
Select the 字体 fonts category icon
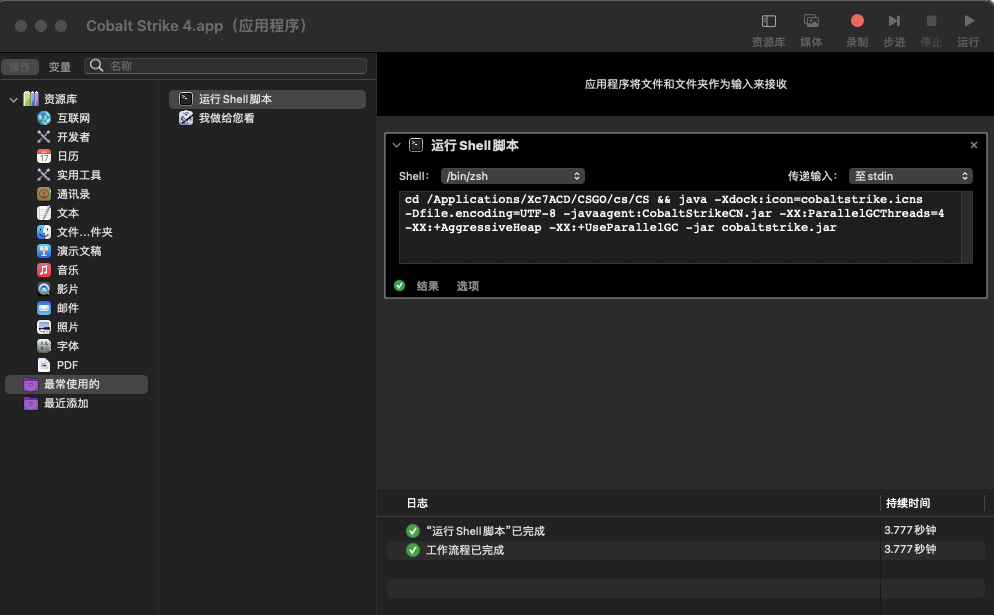tap(44, 346)
